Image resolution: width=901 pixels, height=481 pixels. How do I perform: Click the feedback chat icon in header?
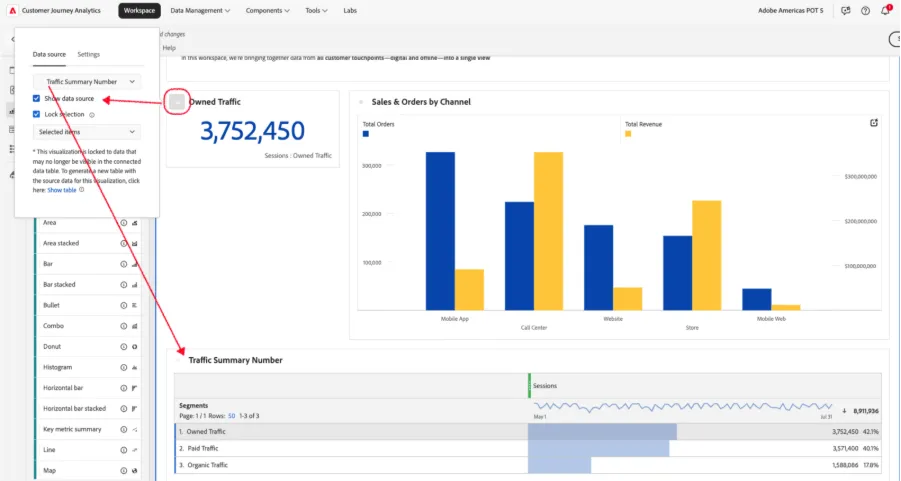click(845, 10)
